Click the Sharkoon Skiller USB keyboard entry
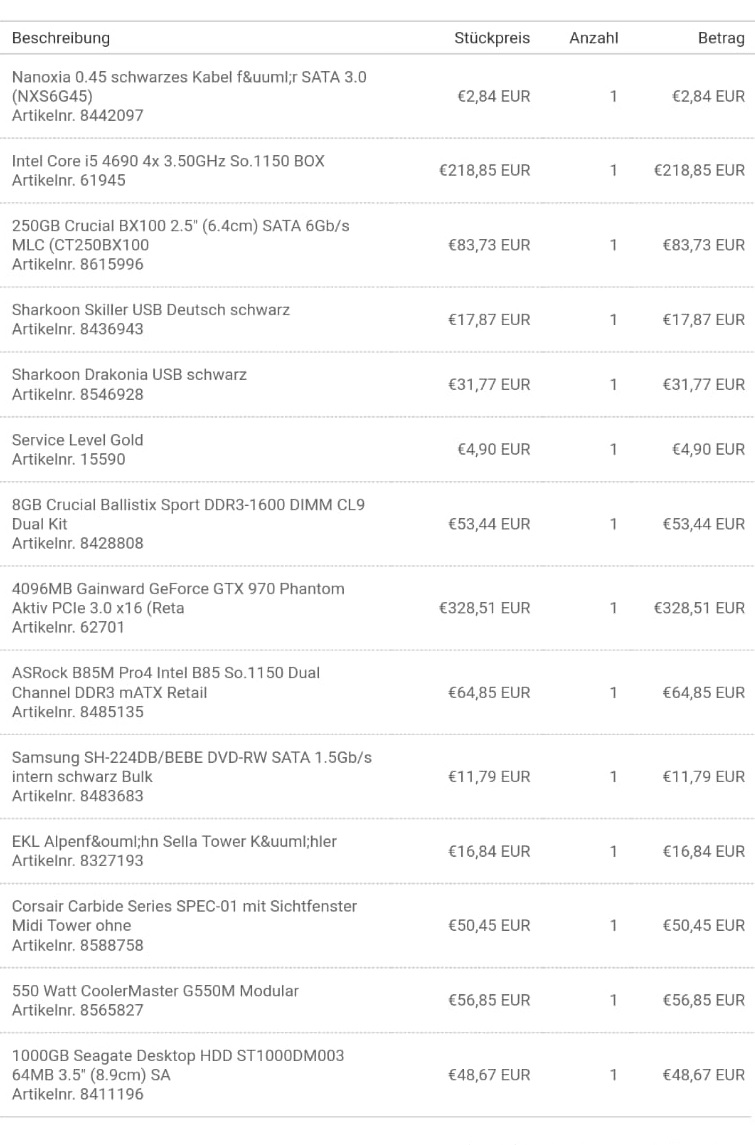The width and height of the screenshot is (755, 1145). tap(151, 310)
